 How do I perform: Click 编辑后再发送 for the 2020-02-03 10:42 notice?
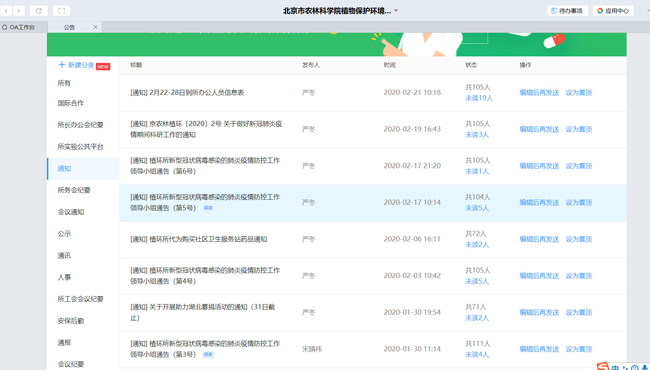[539, 276]
